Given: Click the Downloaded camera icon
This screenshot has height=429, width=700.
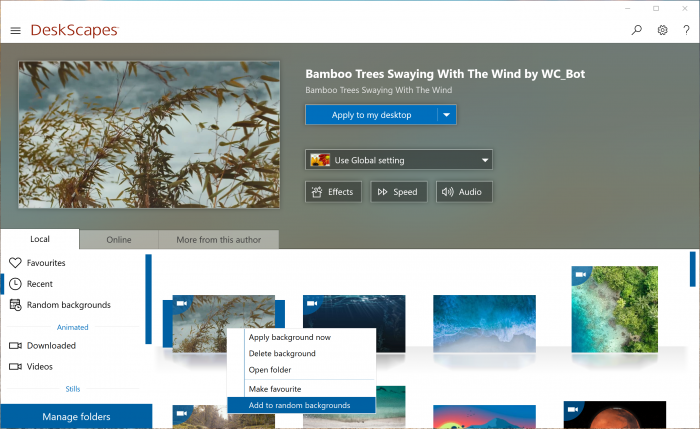Looking at the screenshot, I should click(x=15, y=346).
